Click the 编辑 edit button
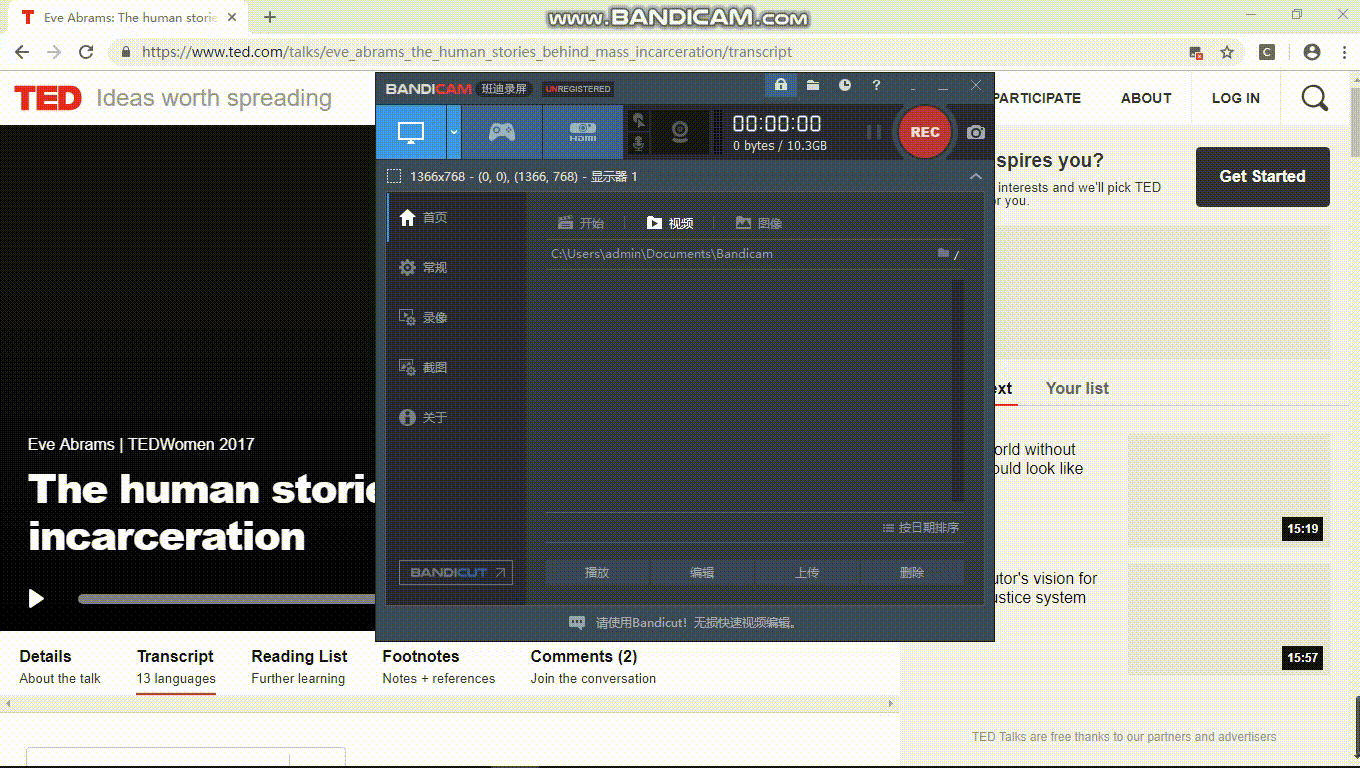The image size is (1360, 768). coord(702,573)
